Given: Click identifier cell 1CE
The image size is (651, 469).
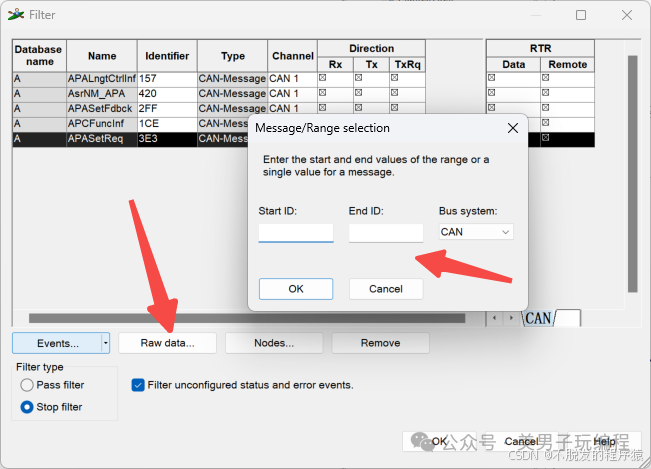Looking at the screenshot, I should [x=167, y=124].
